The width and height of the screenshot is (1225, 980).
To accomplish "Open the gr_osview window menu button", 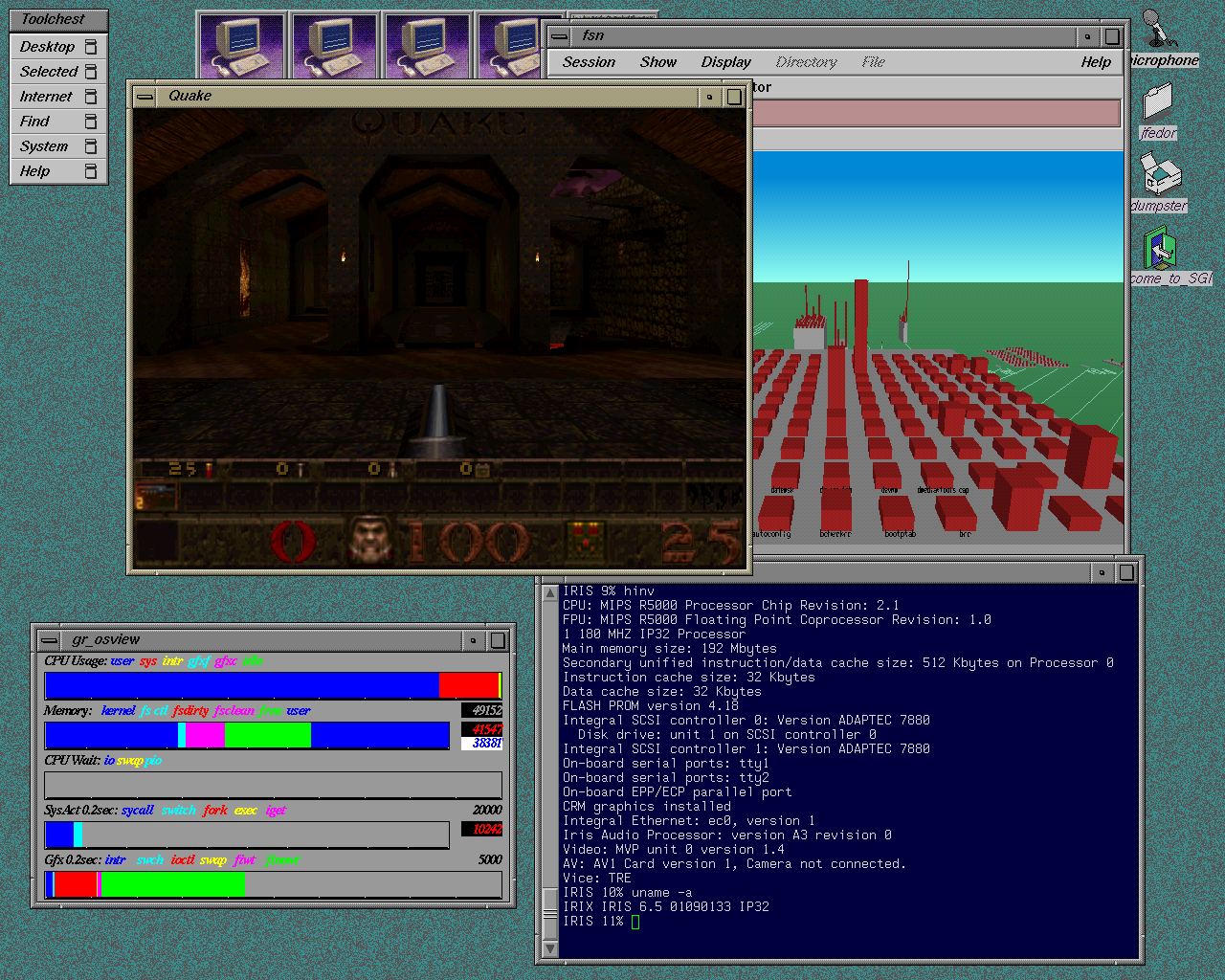I will pyautogui.click(x=50, y=640).
